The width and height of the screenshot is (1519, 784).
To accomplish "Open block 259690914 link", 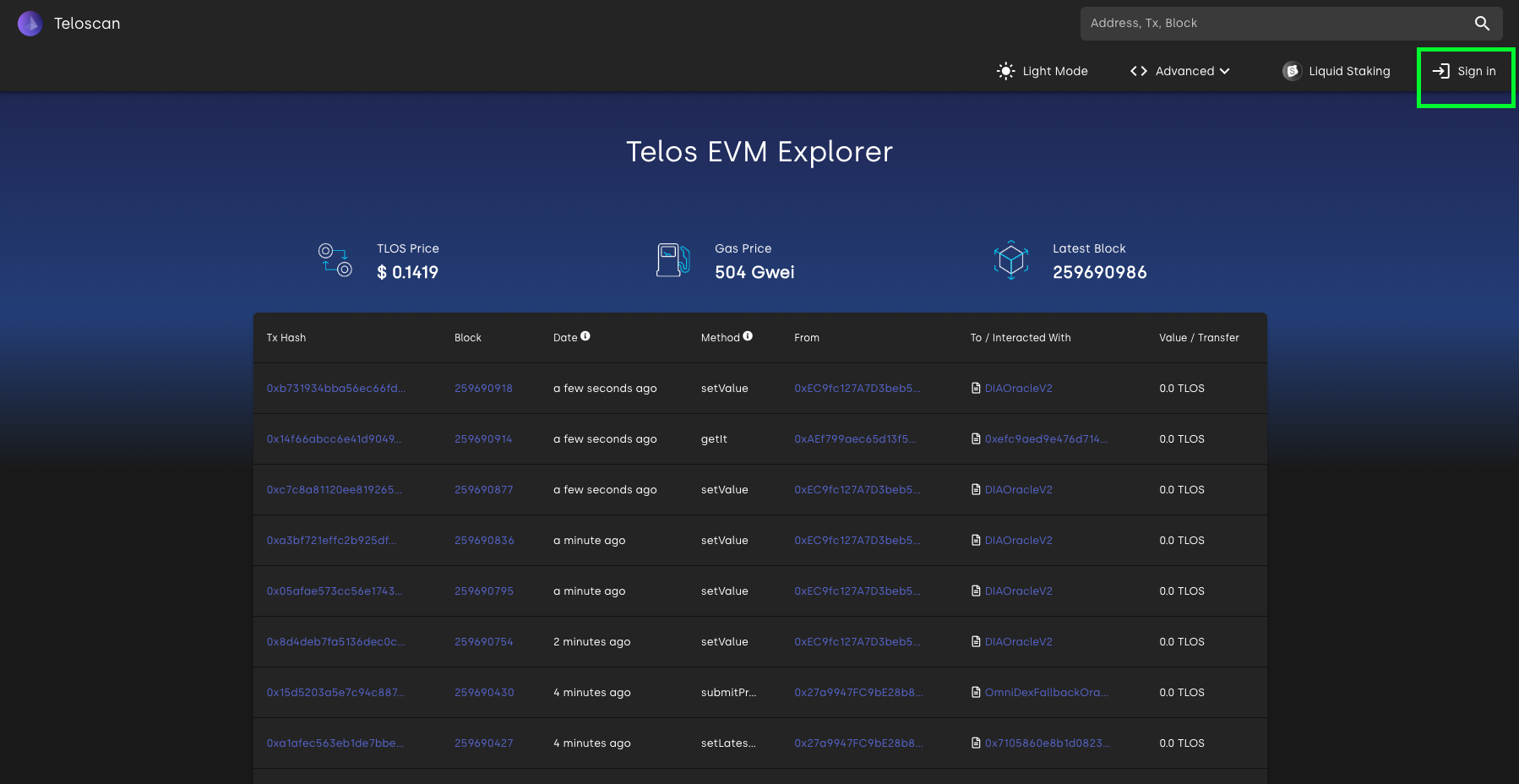I will click(x=483, y=439).
